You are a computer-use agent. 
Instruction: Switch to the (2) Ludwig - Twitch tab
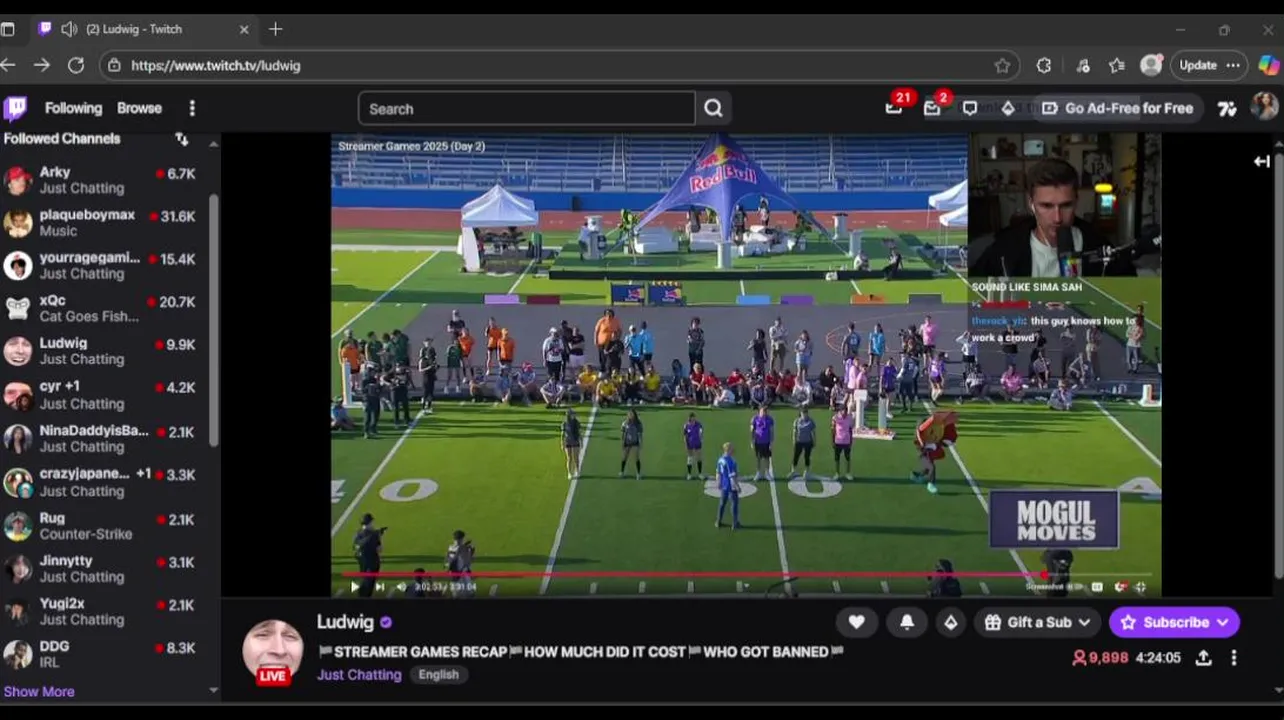point(144,29)
